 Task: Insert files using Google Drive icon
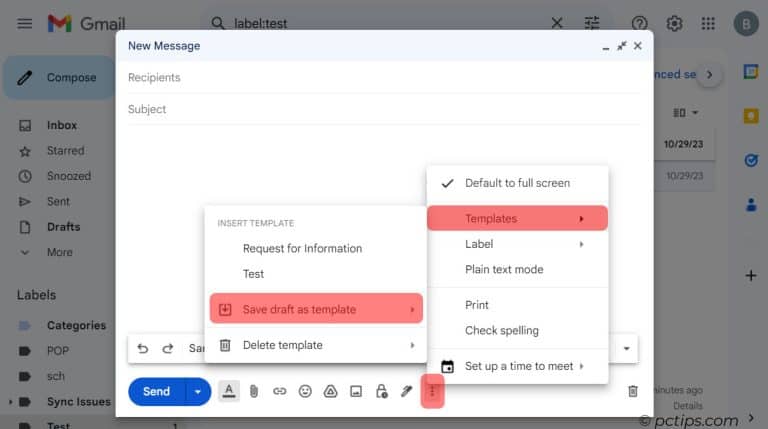[x=330, y=391]
